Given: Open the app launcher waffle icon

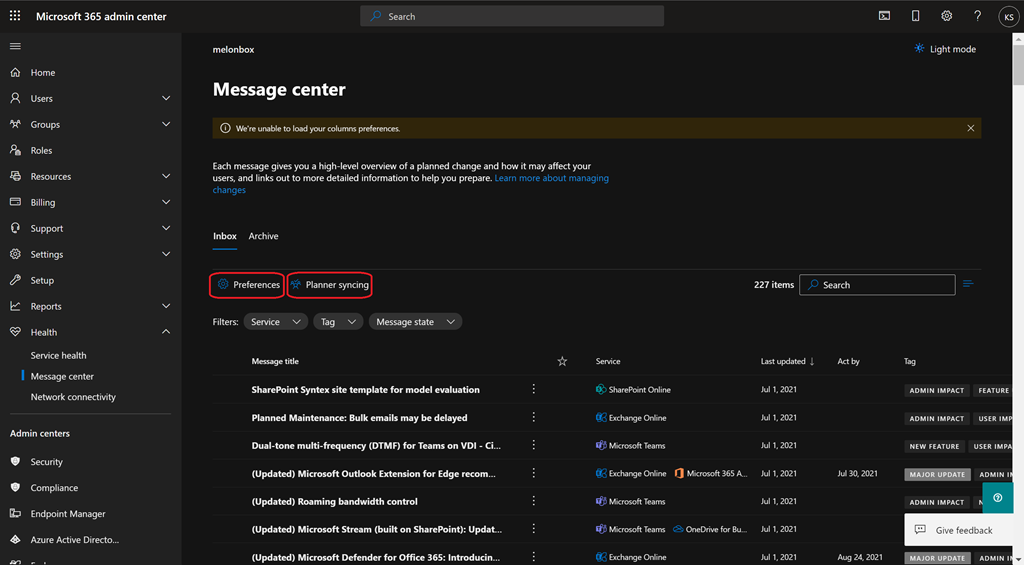Looking at the screenshot, I should click(x=15, y=16).
